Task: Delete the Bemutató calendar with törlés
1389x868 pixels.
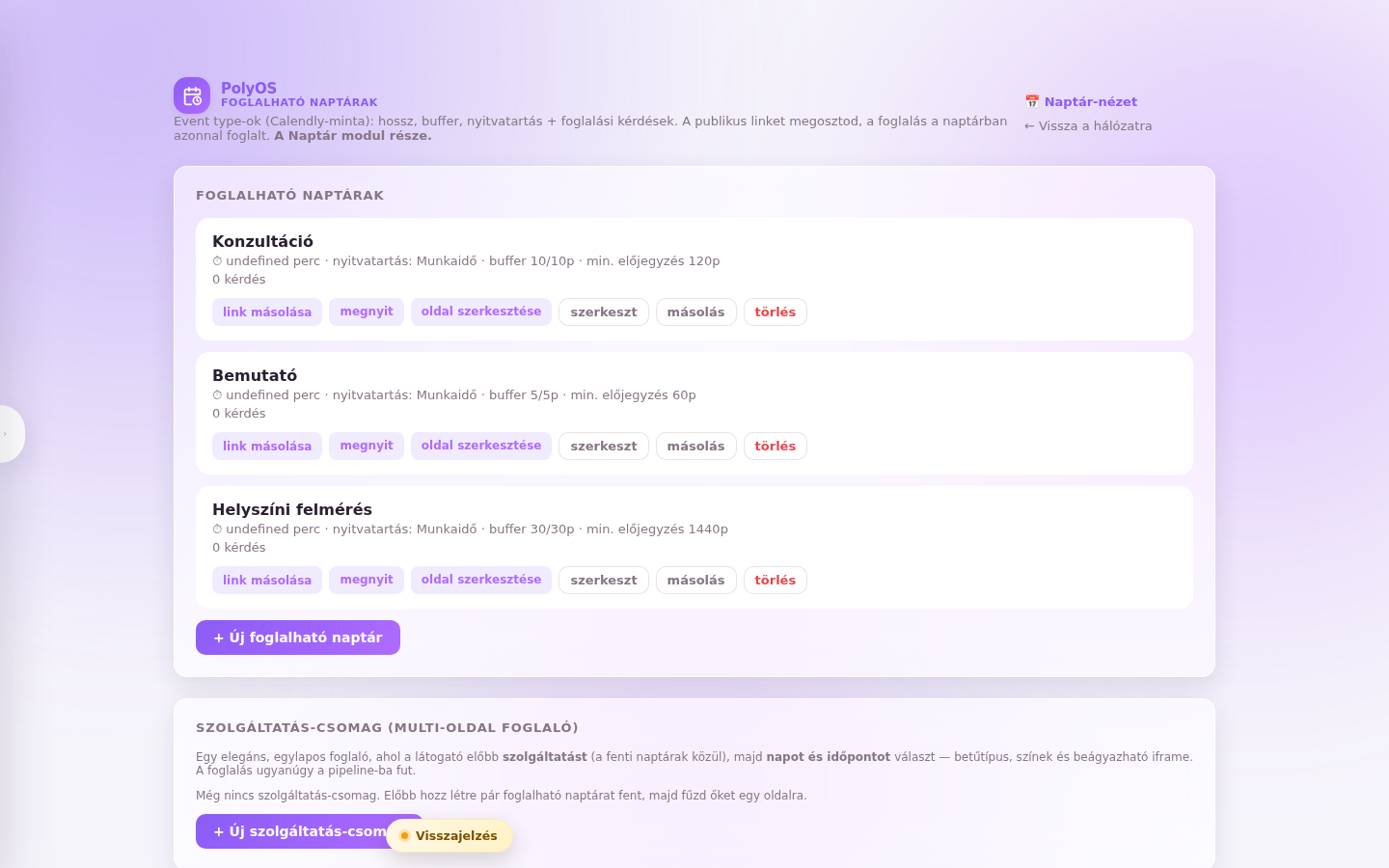Action: point(776,446)
